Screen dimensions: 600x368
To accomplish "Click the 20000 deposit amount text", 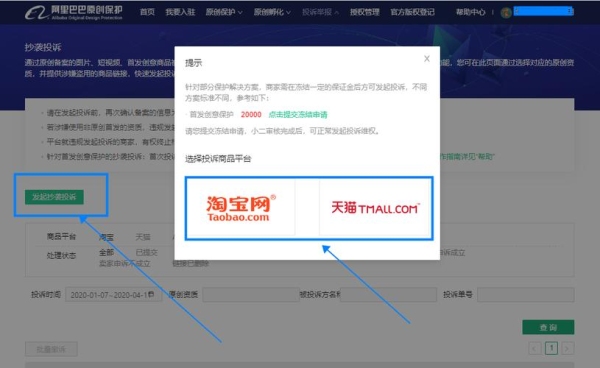I will (x=251, y=114).
